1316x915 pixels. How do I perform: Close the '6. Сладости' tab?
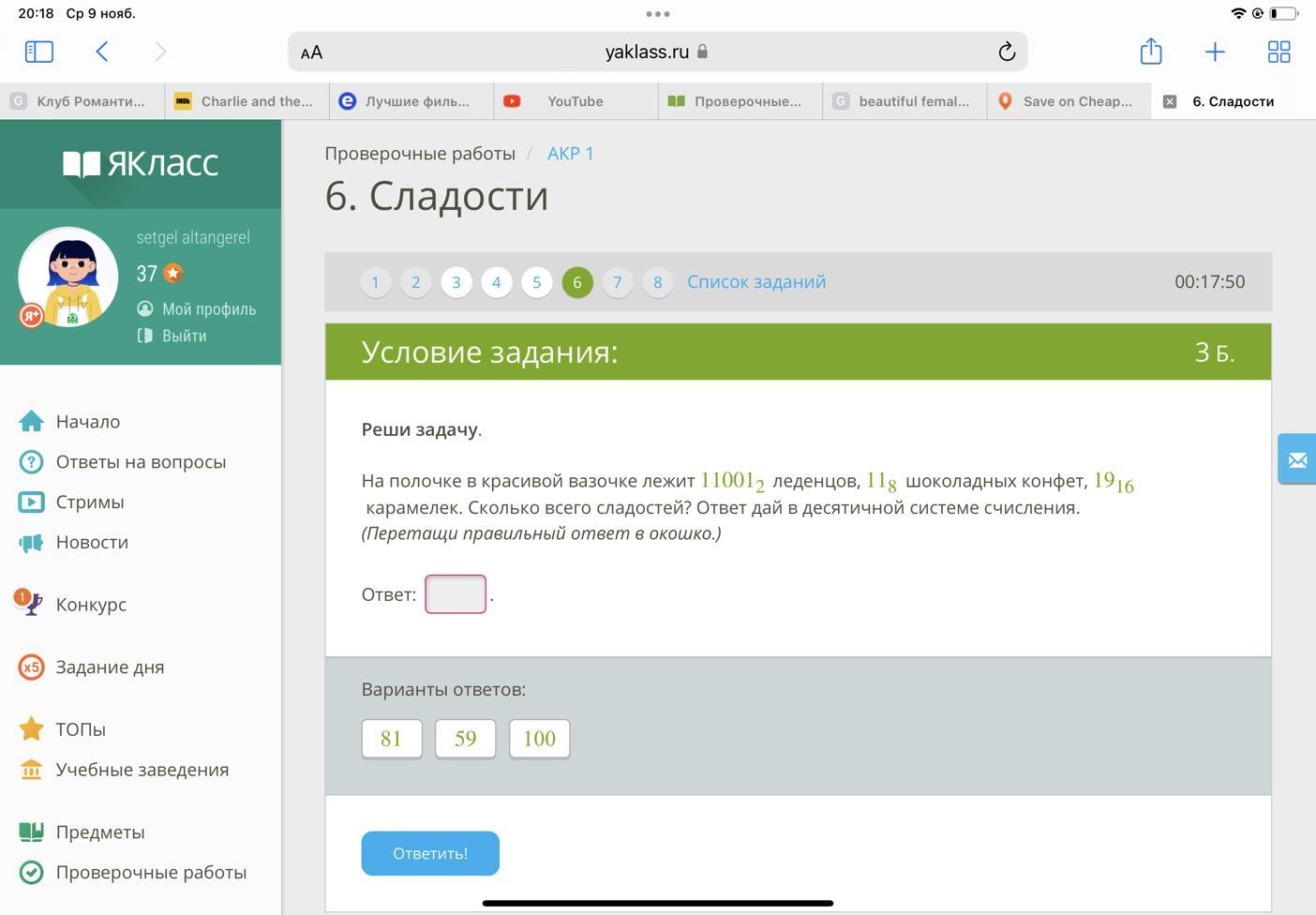coord(1169,101)
